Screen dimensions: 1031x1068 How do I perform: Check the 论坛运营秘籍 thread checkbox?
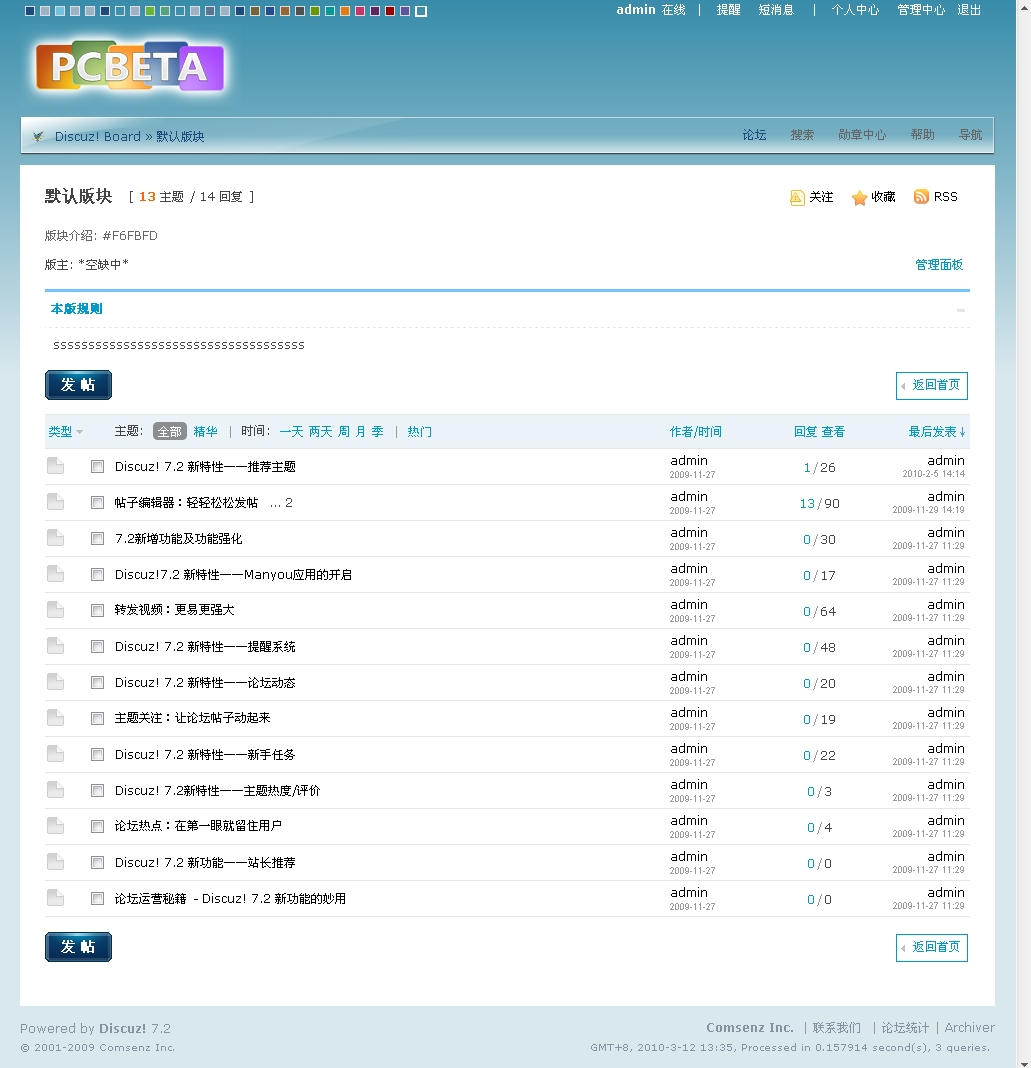coord(97,898)
